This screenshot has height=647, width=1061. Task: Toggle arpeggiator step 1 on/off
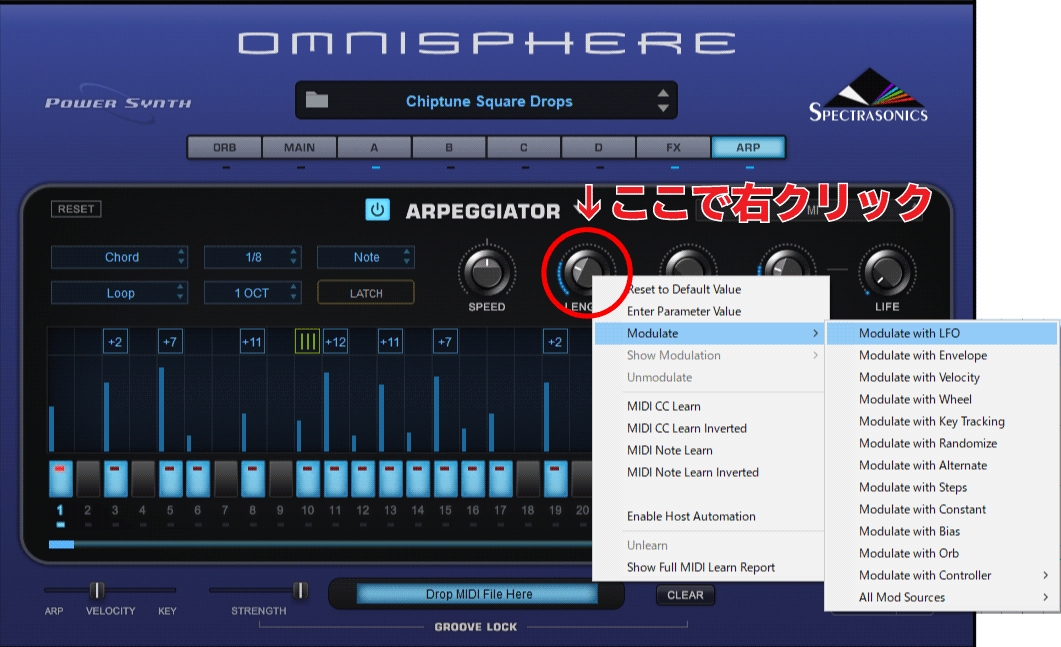[x=60, y=478]
